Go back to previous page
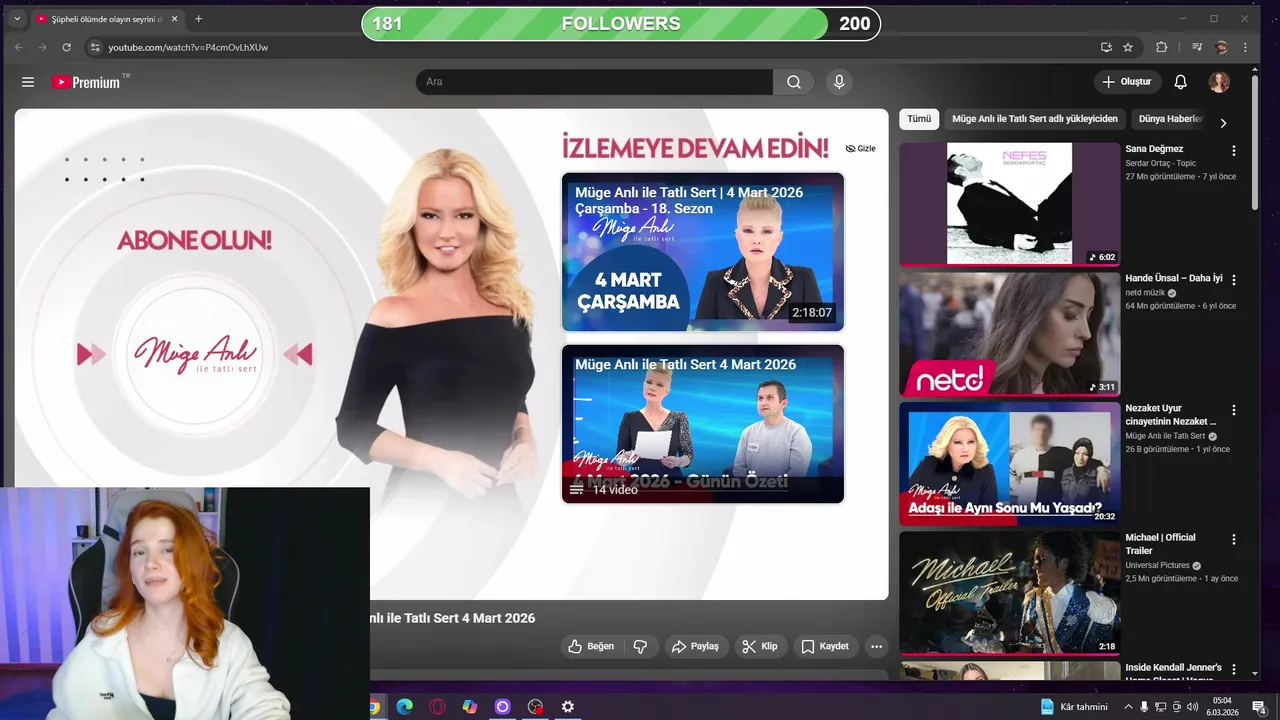 click(18, 47)
